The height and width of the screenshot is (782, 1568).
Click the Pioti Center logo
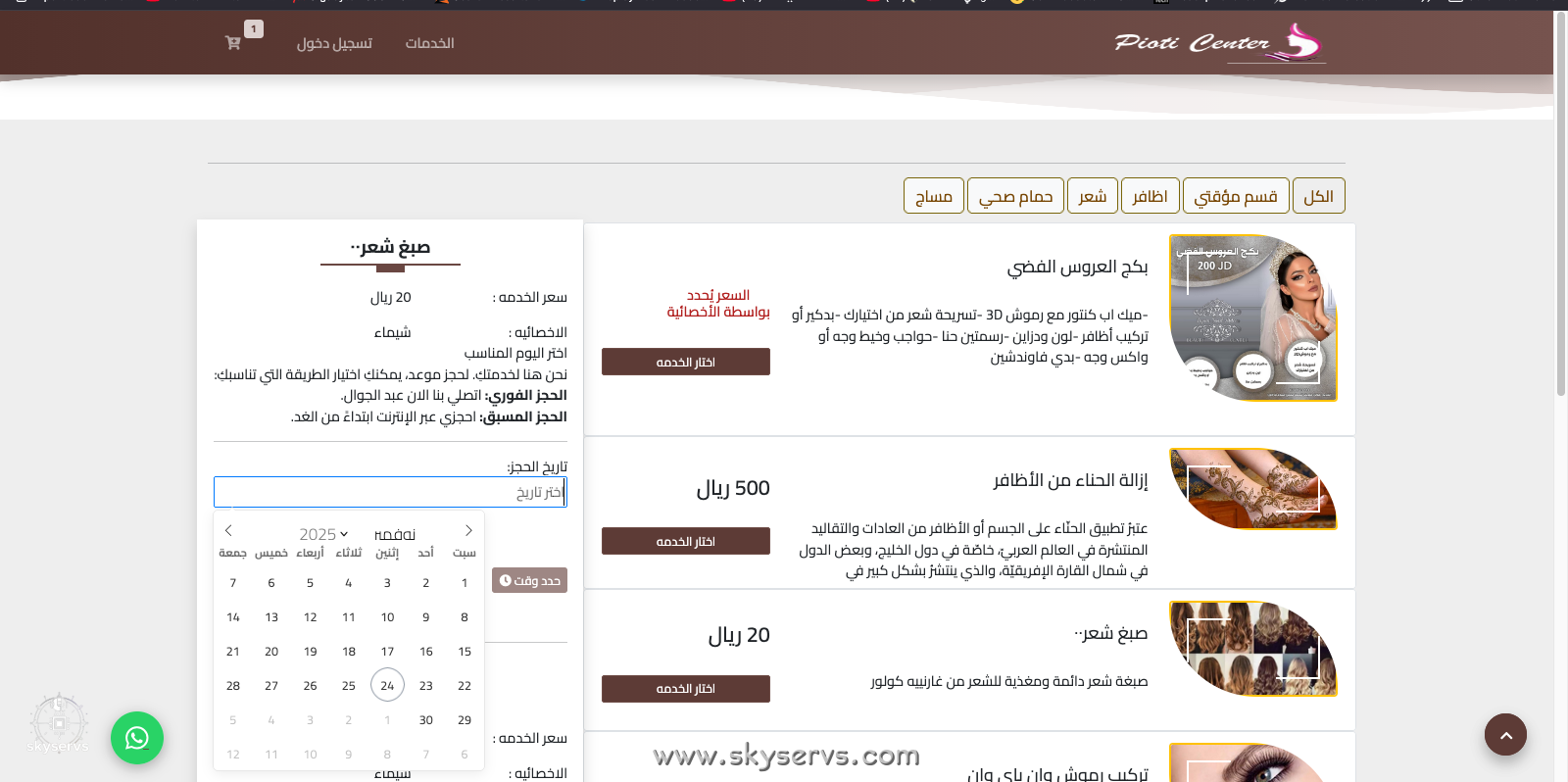point(1218,43)
